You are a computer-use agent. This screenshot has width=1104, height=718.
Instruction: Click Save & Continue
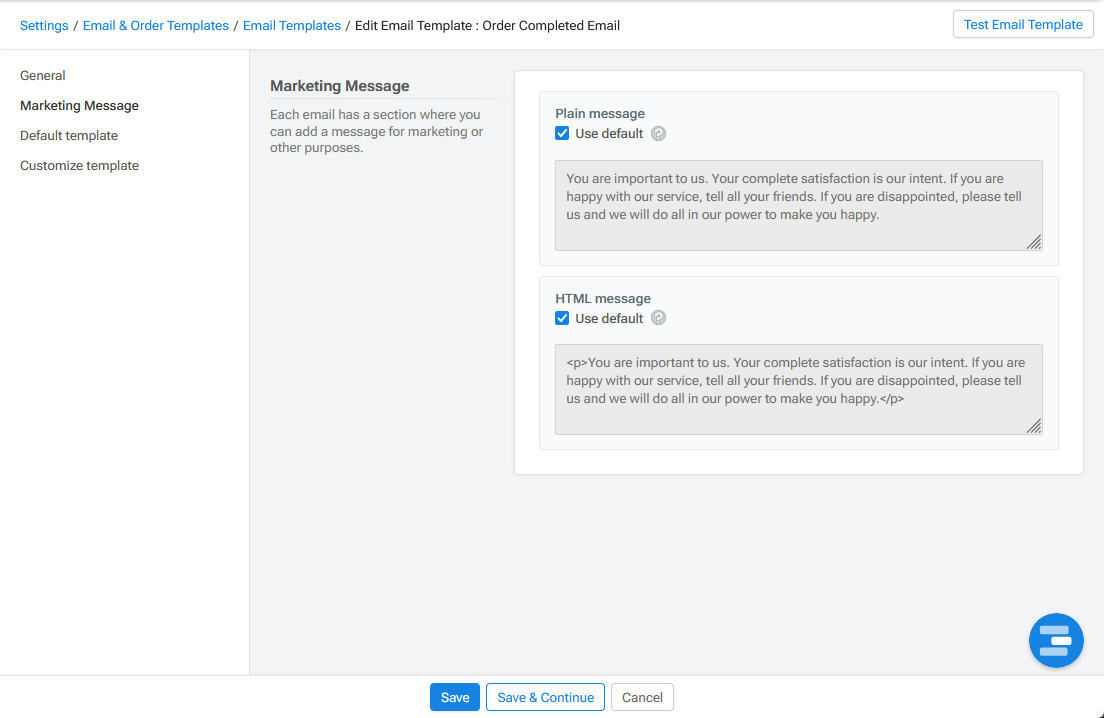(x=546, y=697)
